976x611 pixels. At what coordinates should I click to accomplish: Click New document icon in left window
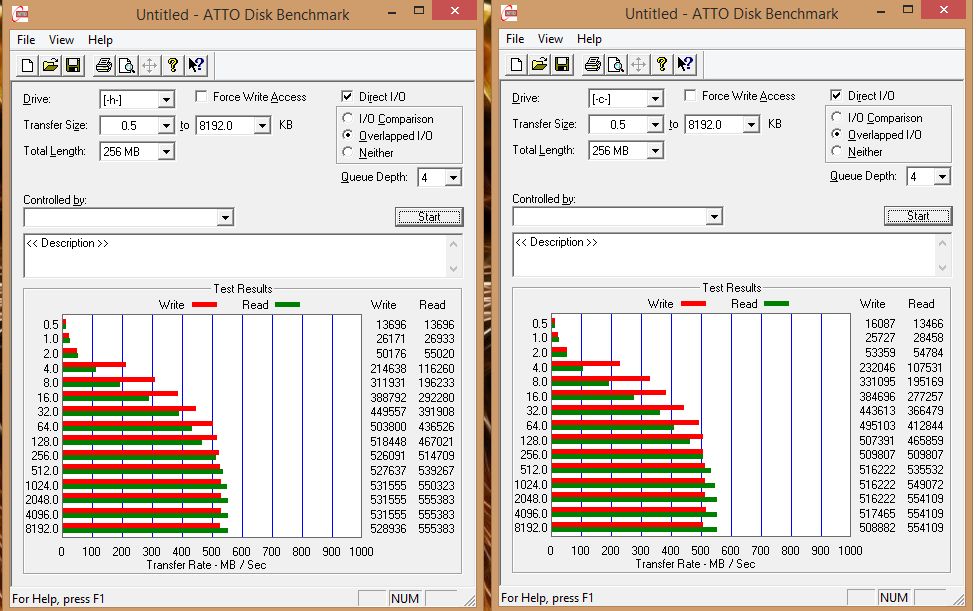tap(27, 65)
